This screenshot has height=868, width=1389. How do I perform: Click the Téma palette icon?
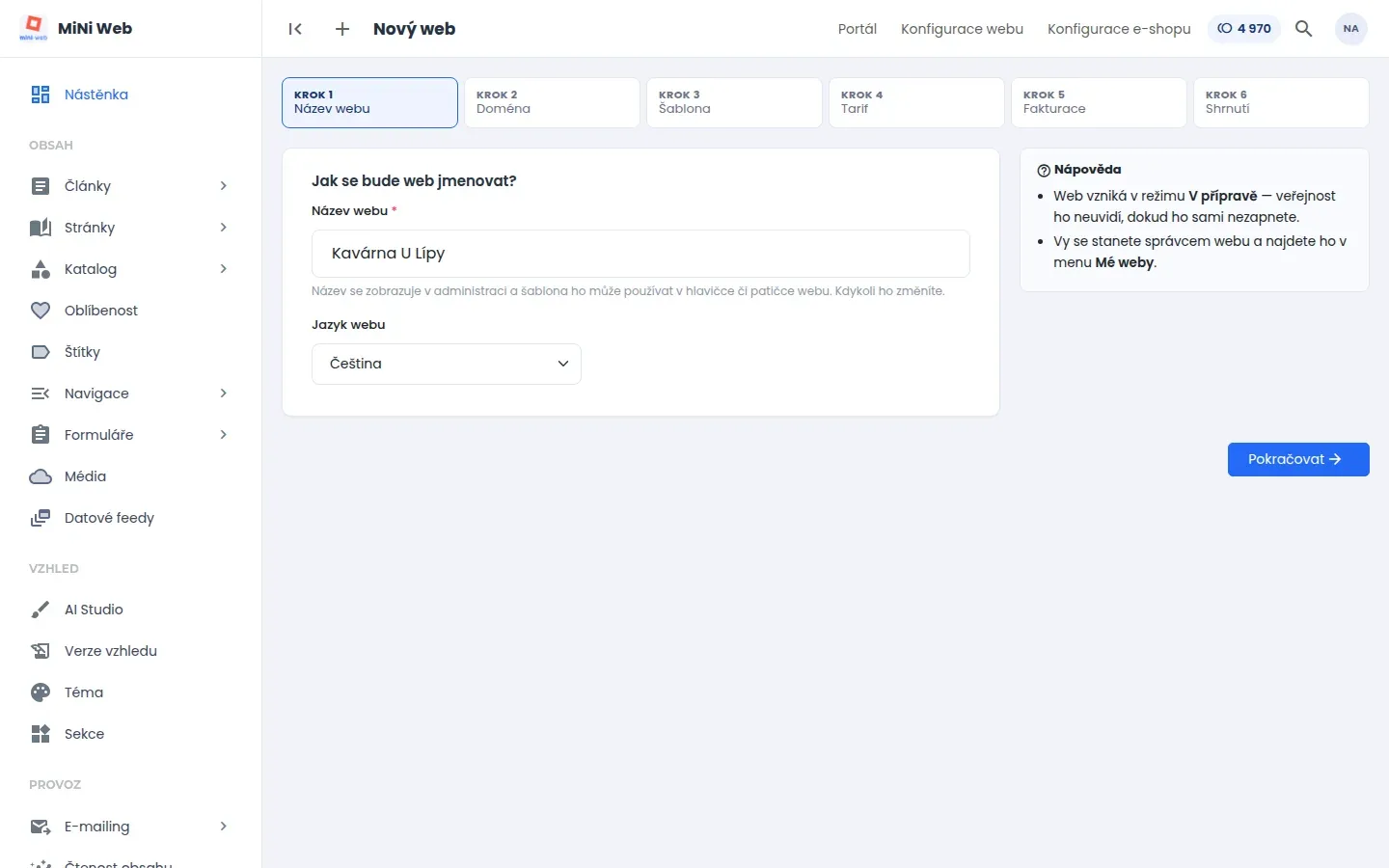coord(41,692)
